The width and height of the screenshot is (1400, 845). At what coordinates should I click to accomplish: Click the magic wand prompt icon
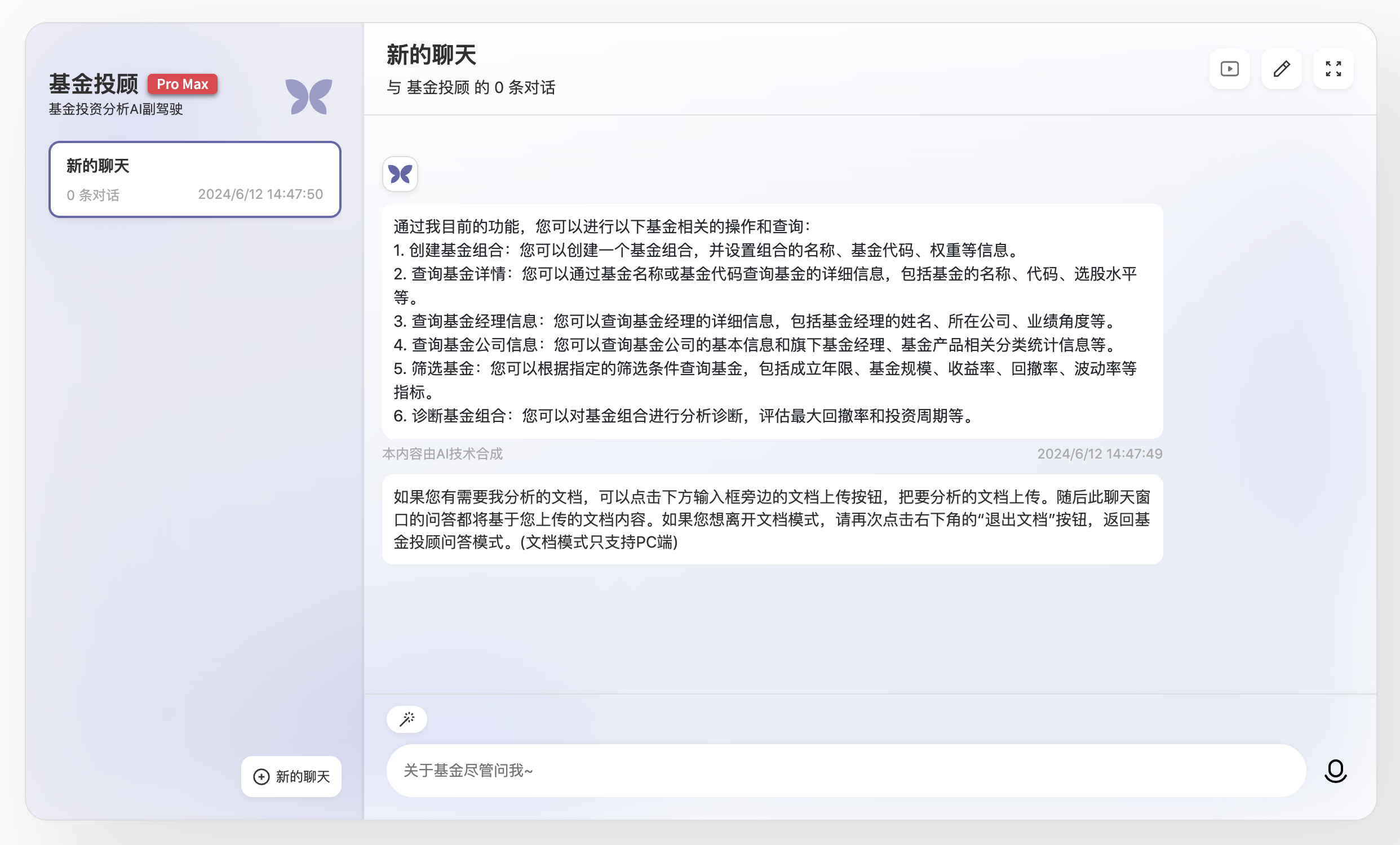coord(407,719)
